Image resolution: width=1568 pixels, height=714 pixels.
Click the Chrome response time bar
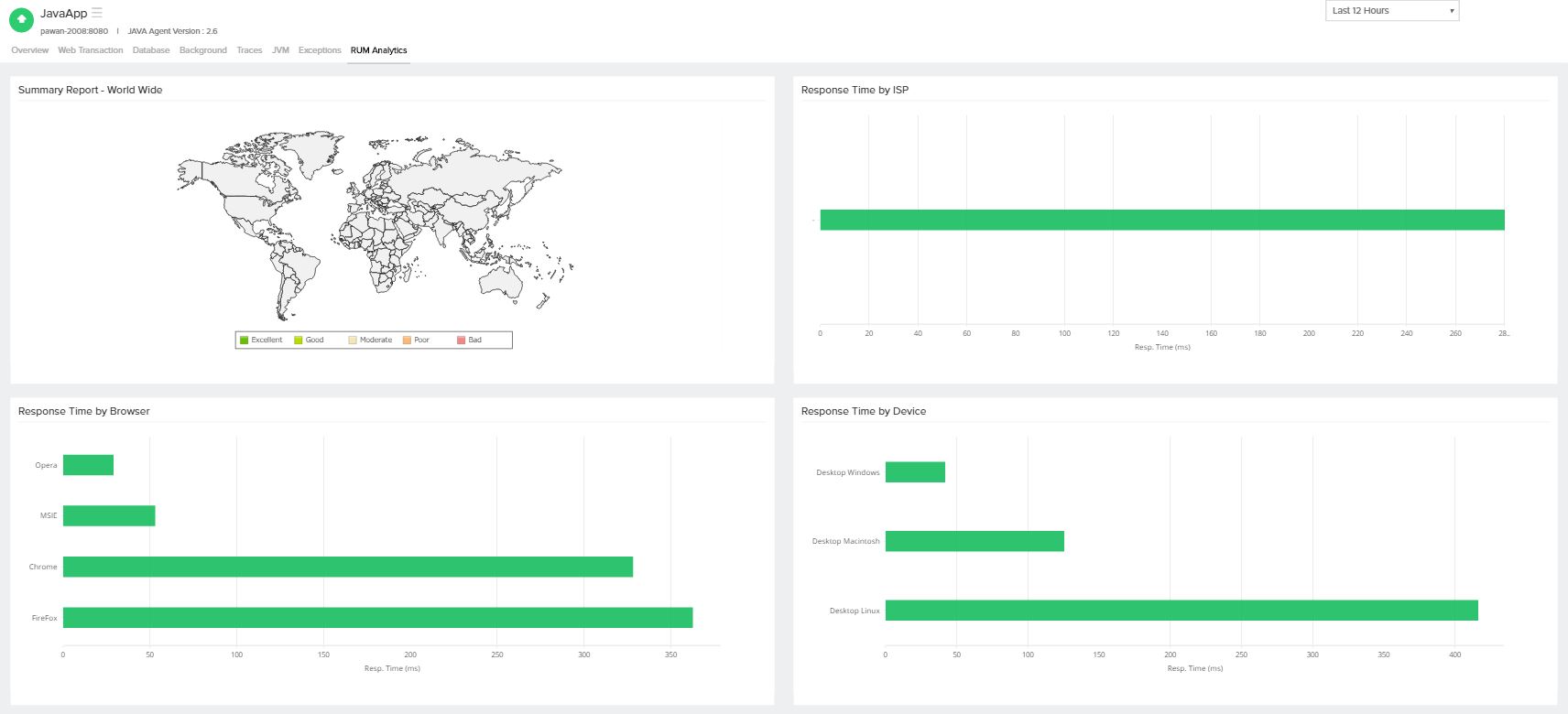(x=348, y=567)
